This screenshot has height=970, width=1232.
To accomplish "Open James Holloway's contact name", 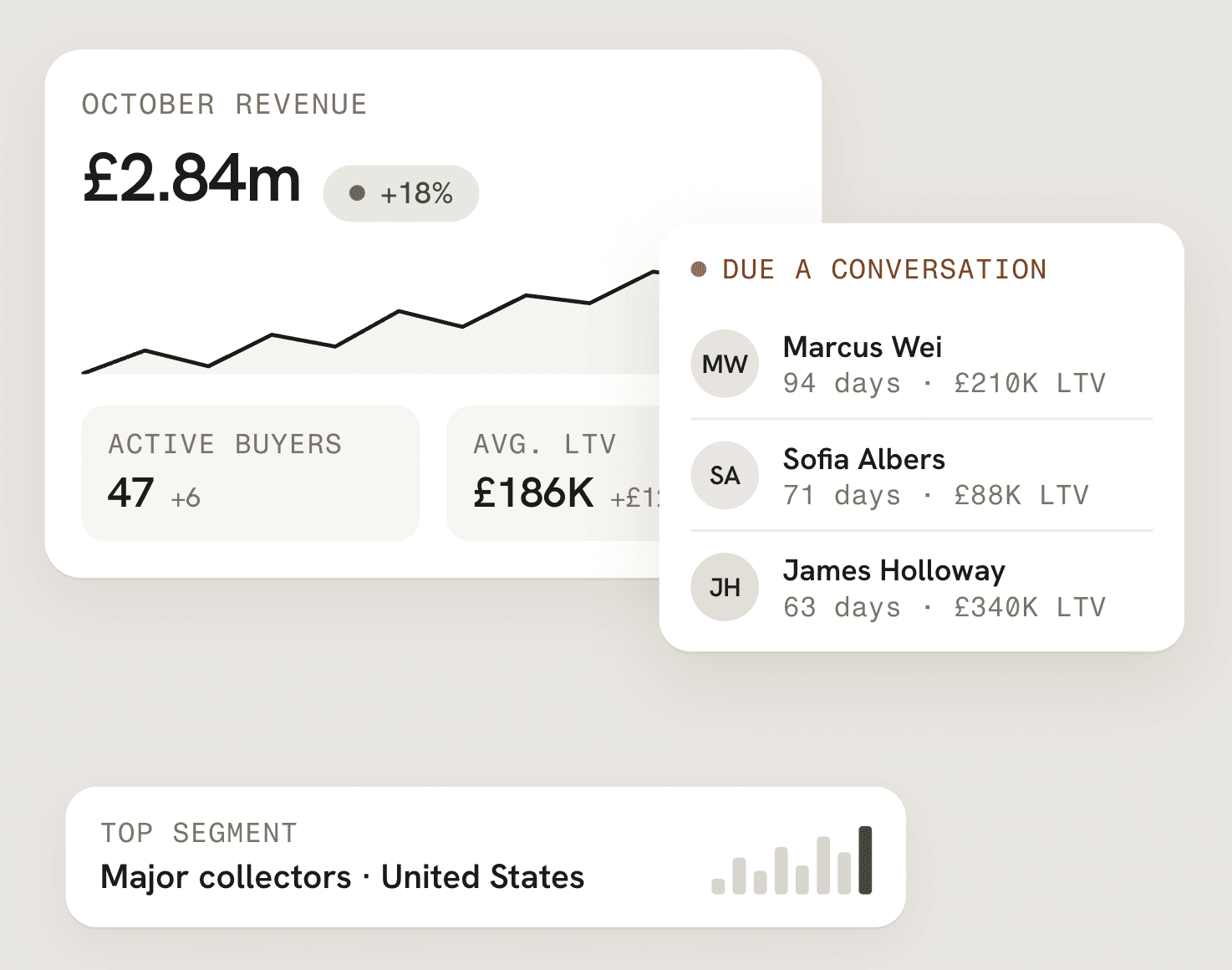I will pyautogui.click(x=893, y=570).
